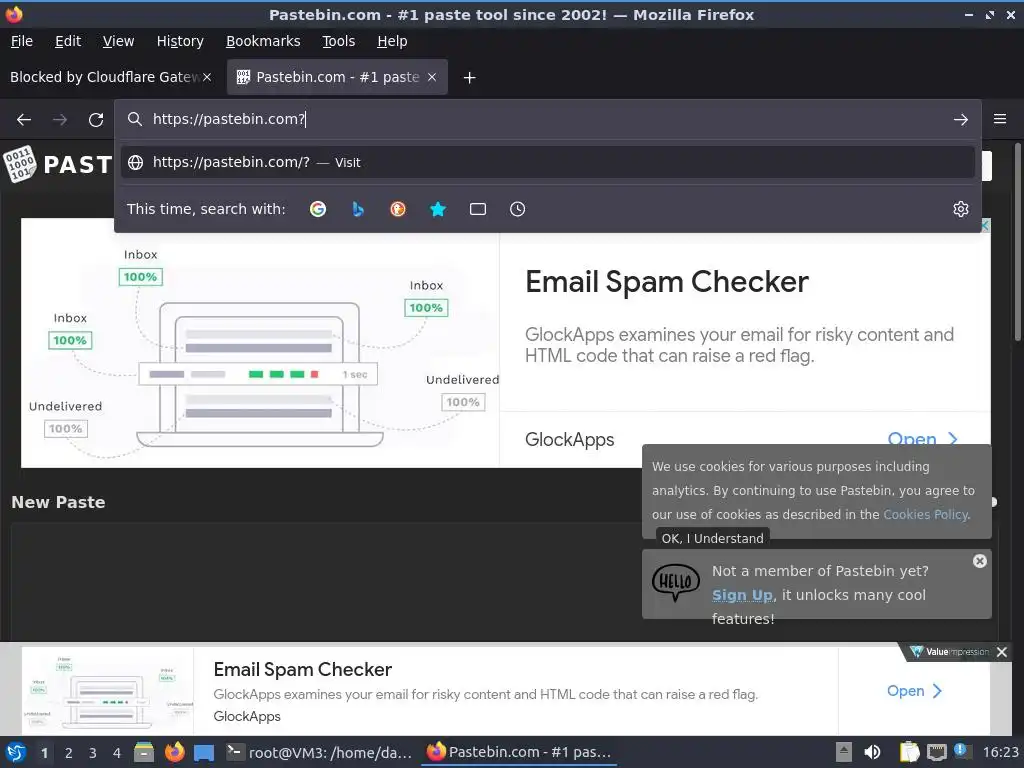The height and width of the screenshot is (768, 1024).
Task: Launch Firefox from taskbar launcher icon
Action: (174, 752)
